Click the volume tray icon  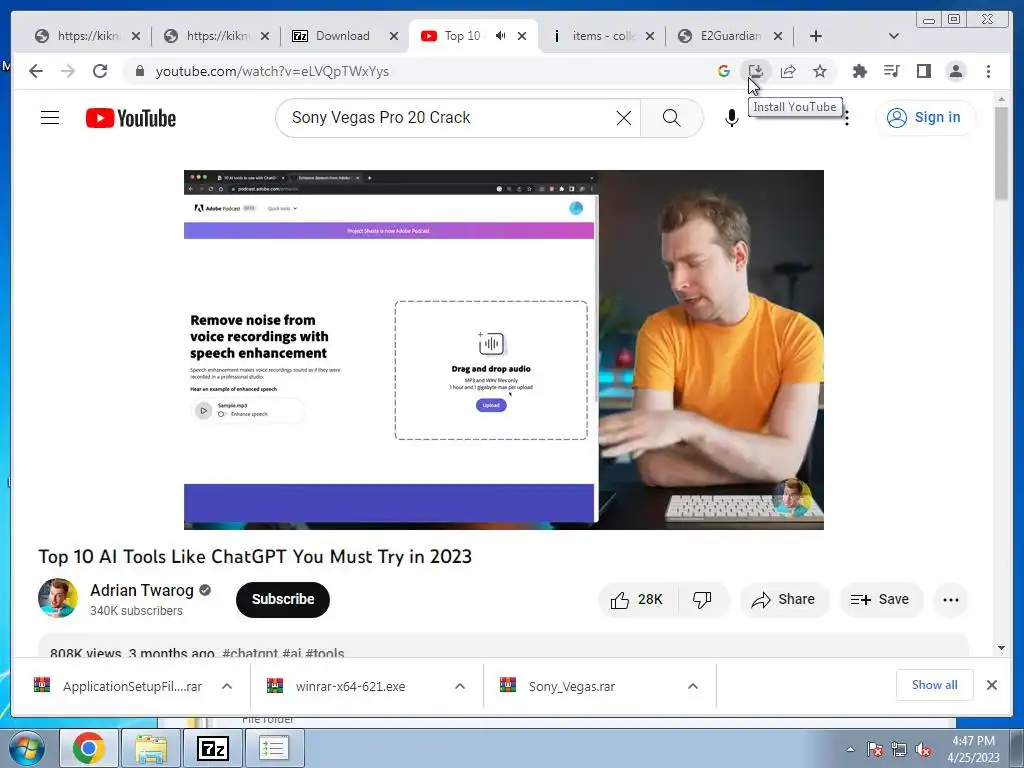click(923, 750)
